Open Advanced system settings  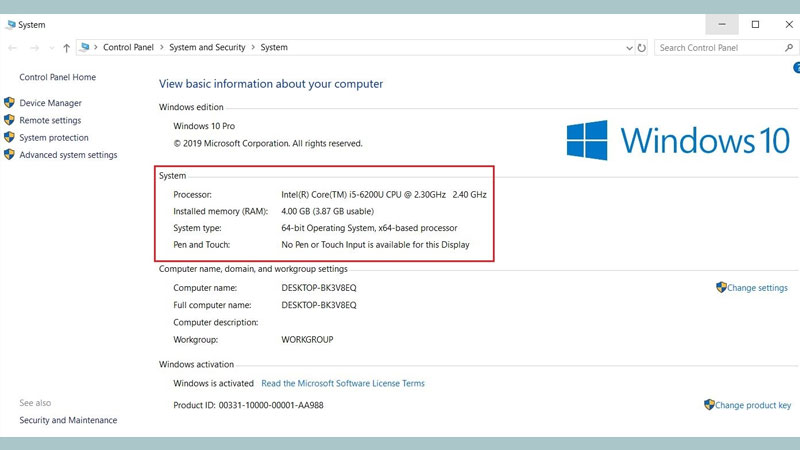pos(68,155)
